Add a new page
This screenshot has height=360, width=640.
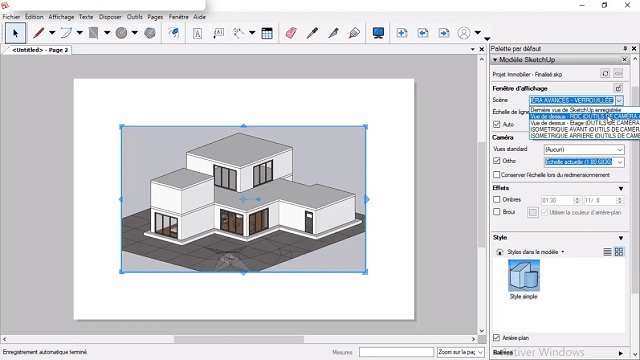click(402, 33)
